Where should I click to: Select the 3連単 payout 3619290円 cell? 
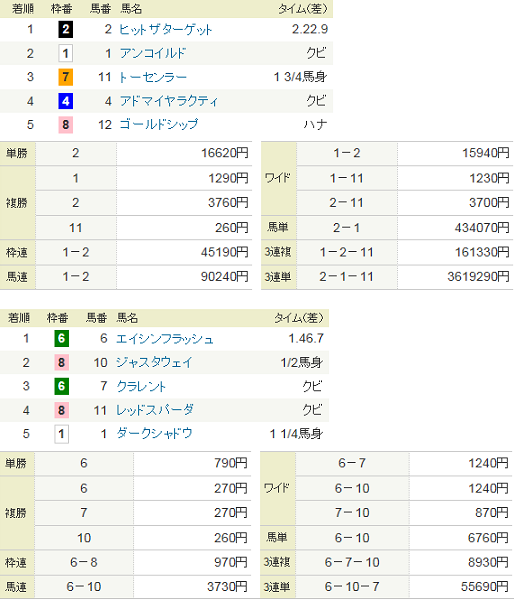[455, 277]
